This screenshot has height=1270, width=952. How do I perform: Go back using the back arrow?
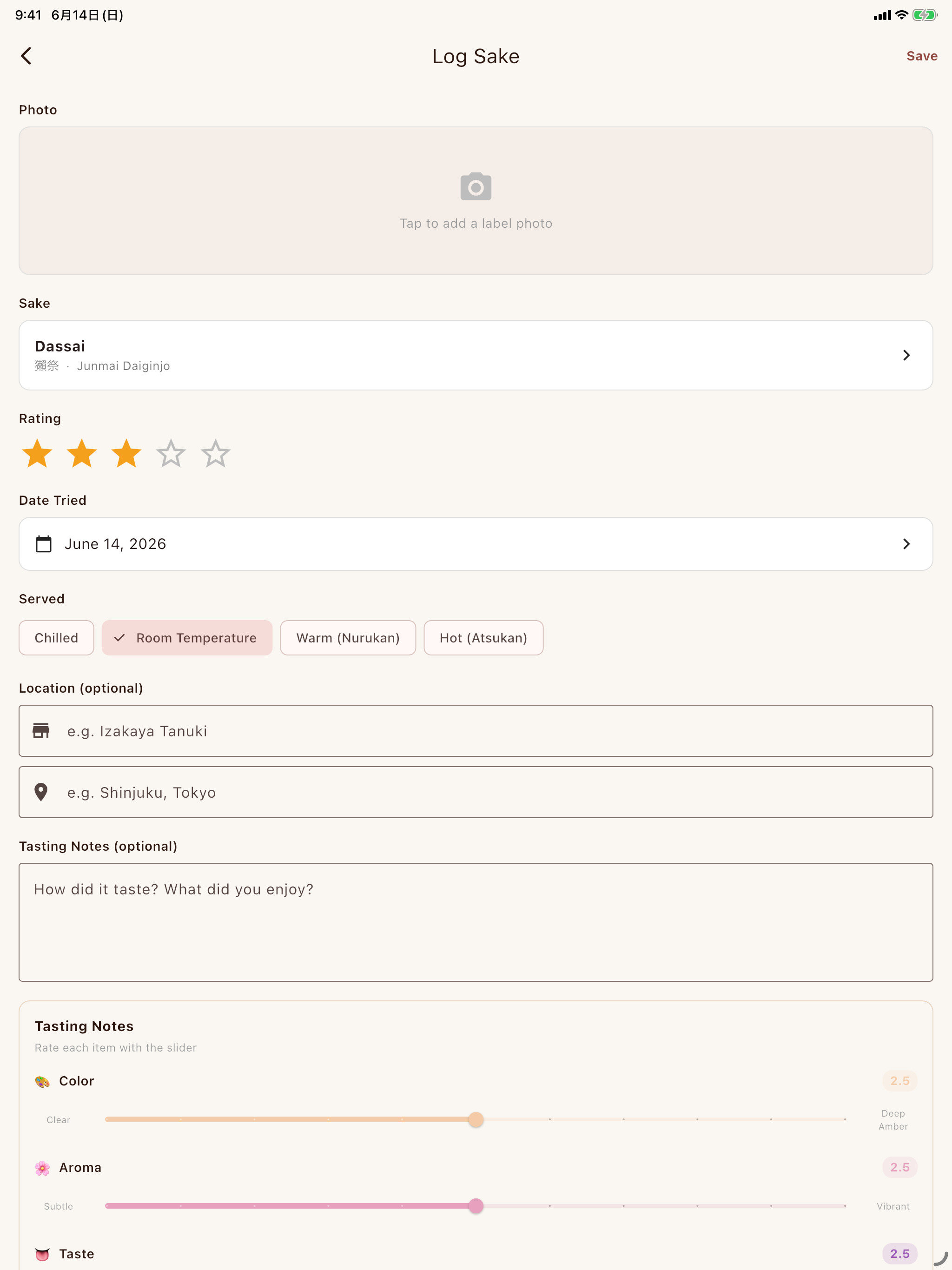tap(26, 56)
